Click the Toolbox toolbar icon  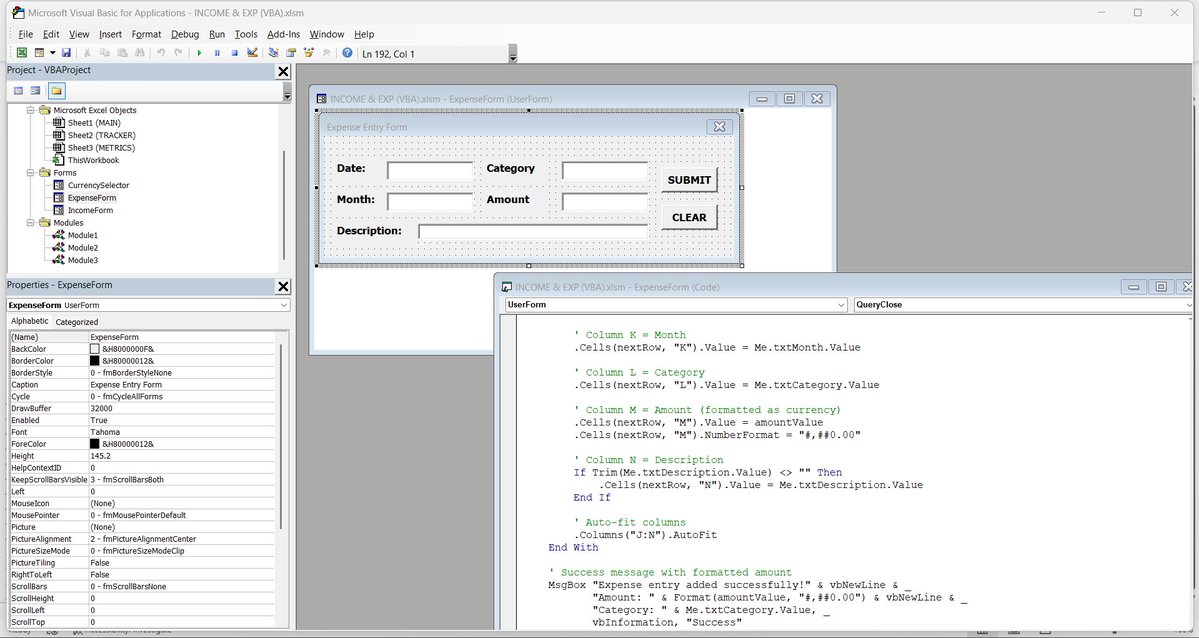327,53
